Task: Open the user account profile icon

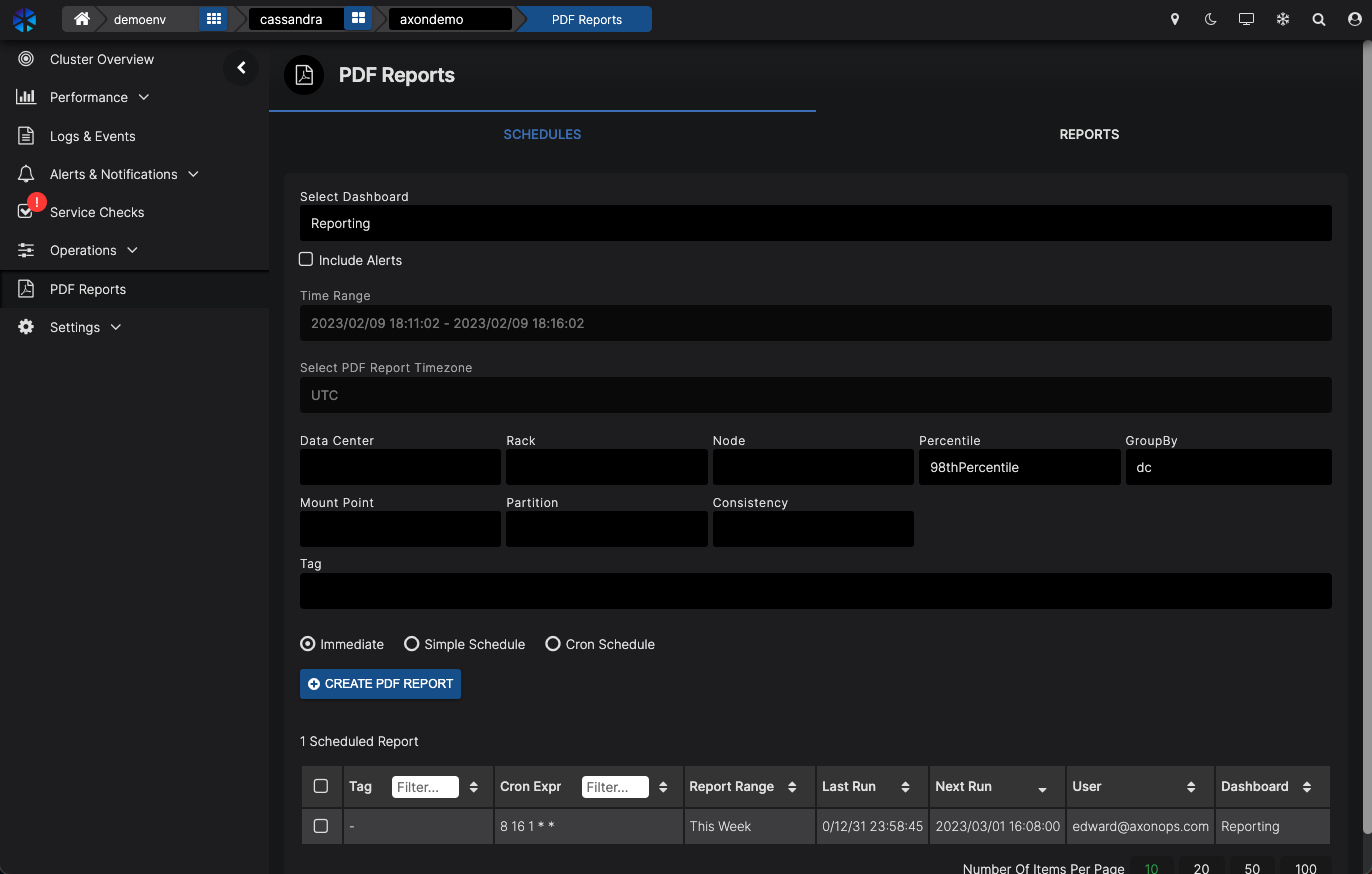Action: click(x=1353, y=19)
